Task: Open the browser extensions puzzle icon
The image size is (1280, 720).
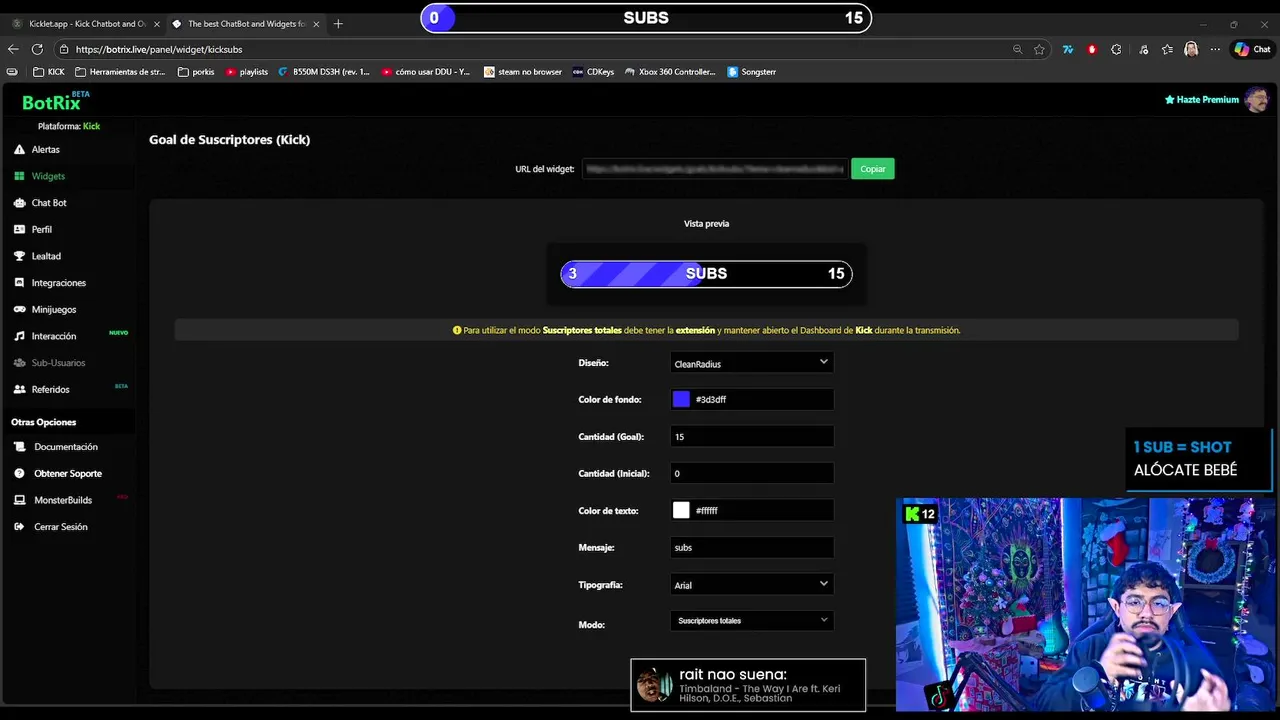Action: coord(1116,49)
